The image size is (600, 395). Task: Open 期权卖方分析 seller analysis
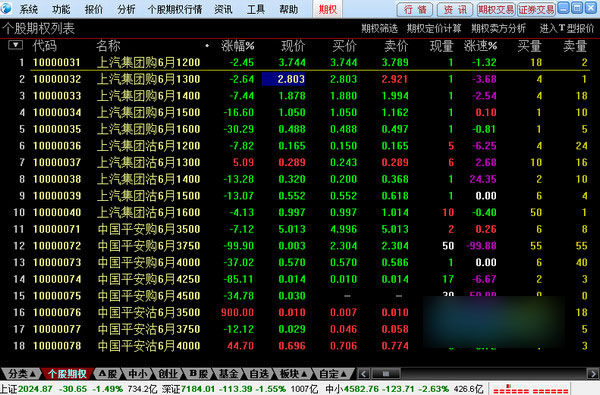pyautogui.click(x=499, y=28)
